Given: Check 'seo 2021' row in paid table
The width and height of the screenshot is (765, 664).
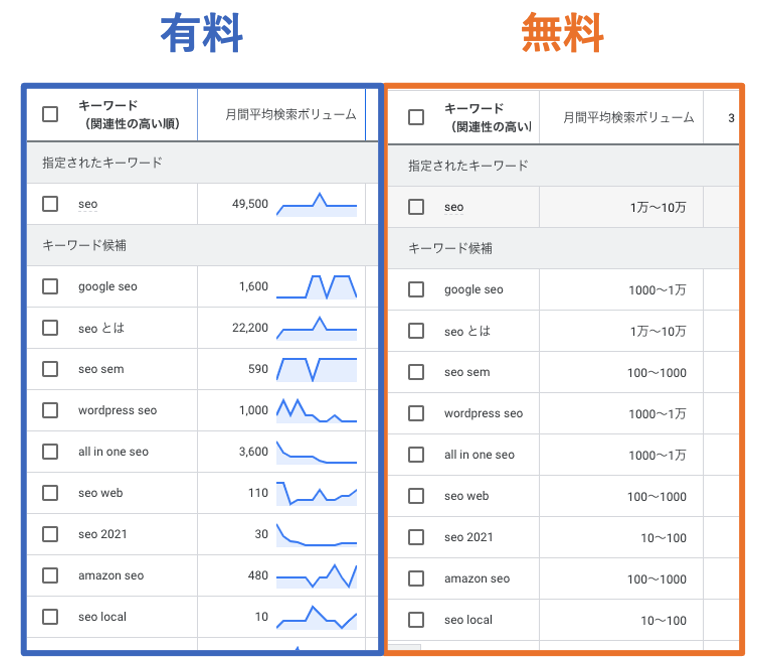Looking at the screenshot, I should pos(50,534).
